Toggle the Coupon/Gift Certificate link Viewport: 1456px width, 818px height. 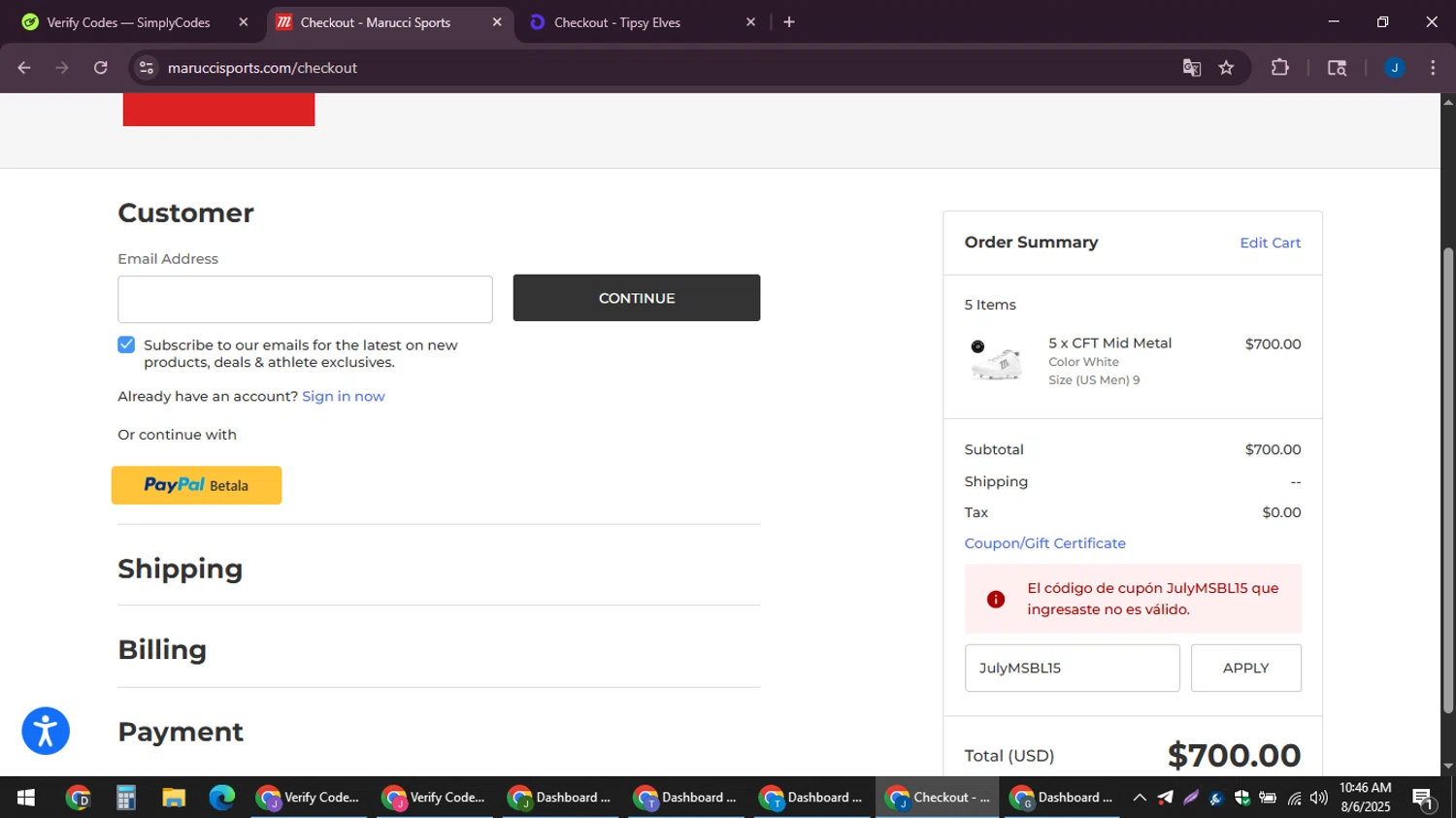pyautogui.click(x=1045, y=543)
